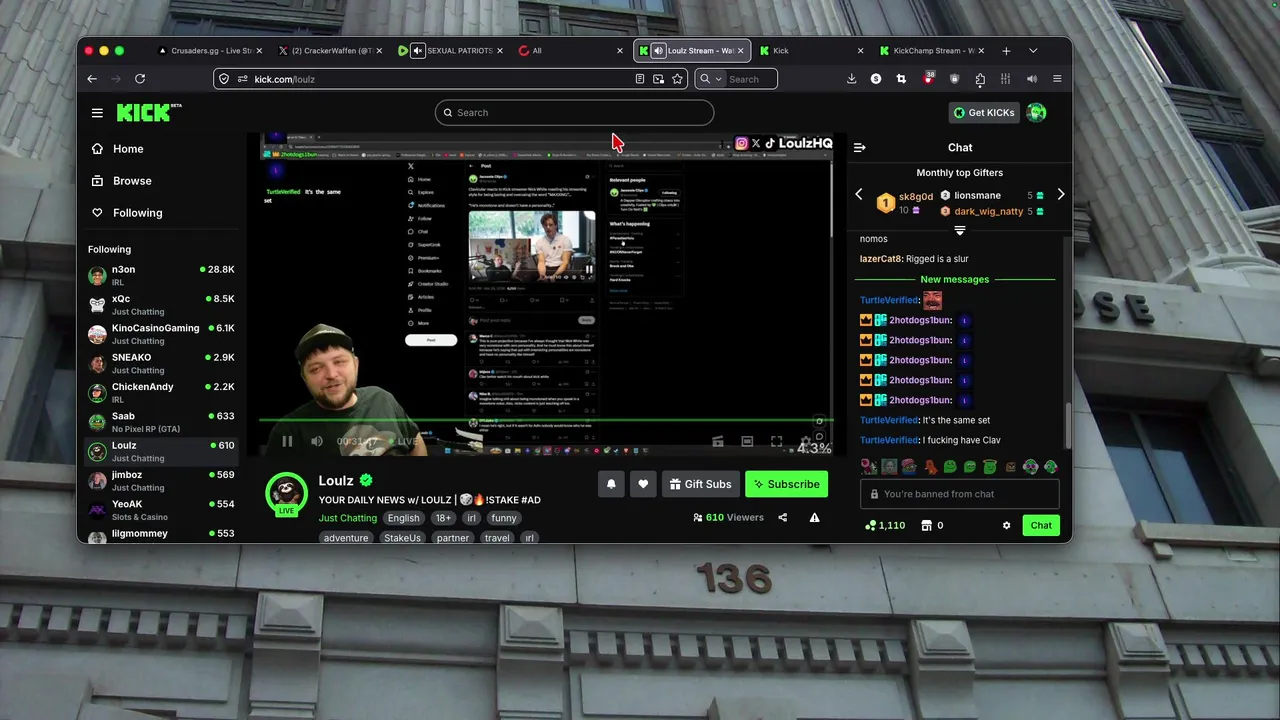Screen dimensions: 1280x720
Task: Click the green Chat send button
Action: tap(1041, 525)
